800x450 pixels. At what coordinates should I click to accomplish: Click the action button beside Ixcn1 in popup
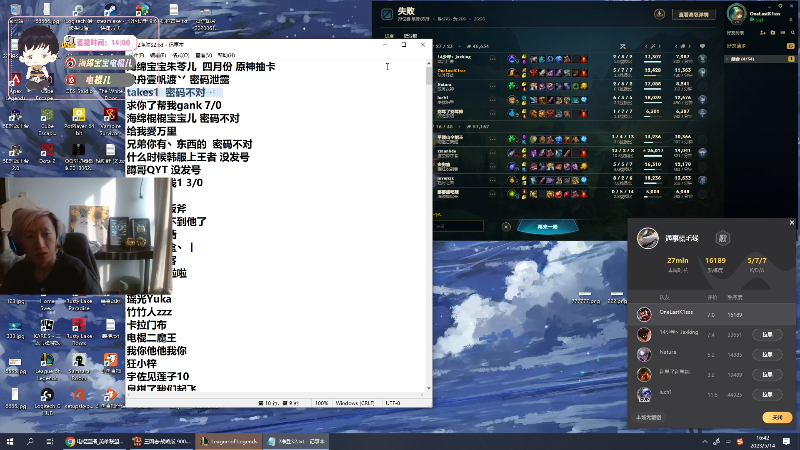point(767,394)
